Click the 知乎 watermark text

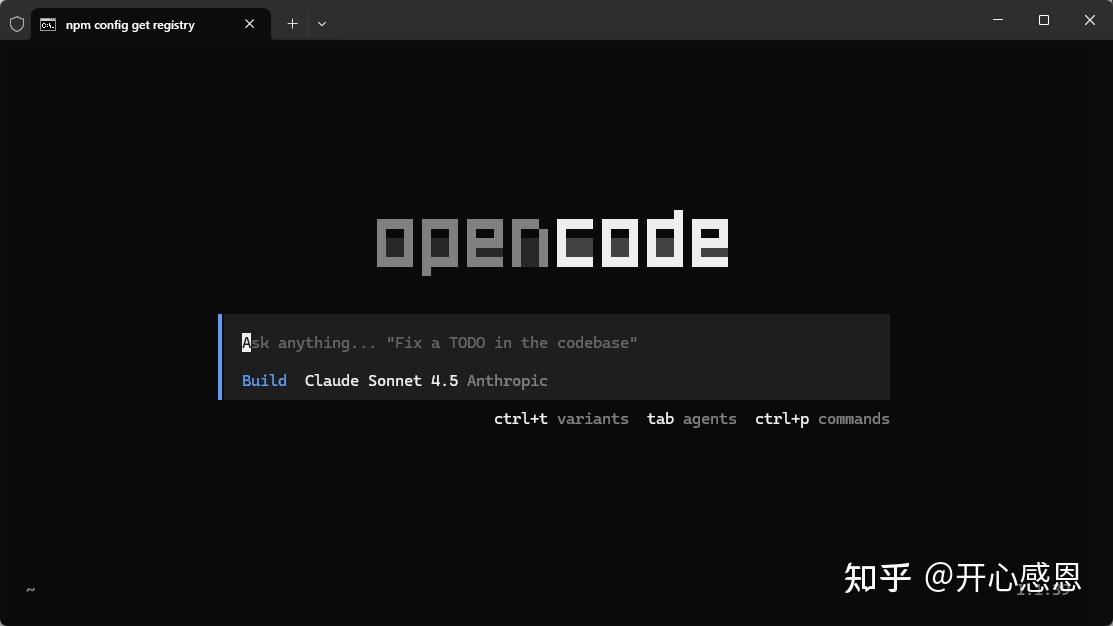tap(878, 578)
